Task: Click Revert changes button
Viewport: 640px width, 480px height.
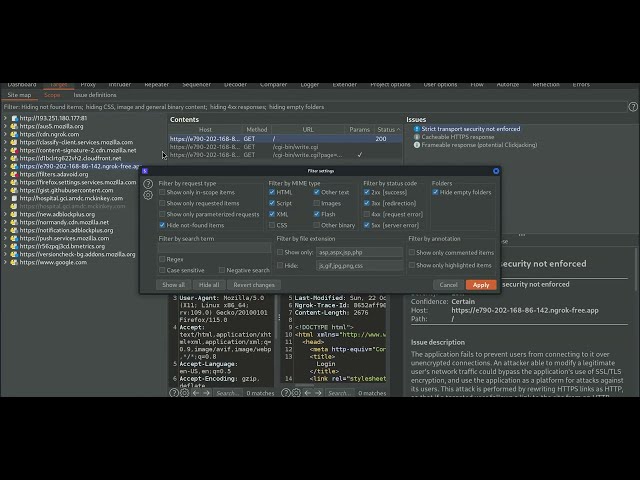Action: [254, 285]
